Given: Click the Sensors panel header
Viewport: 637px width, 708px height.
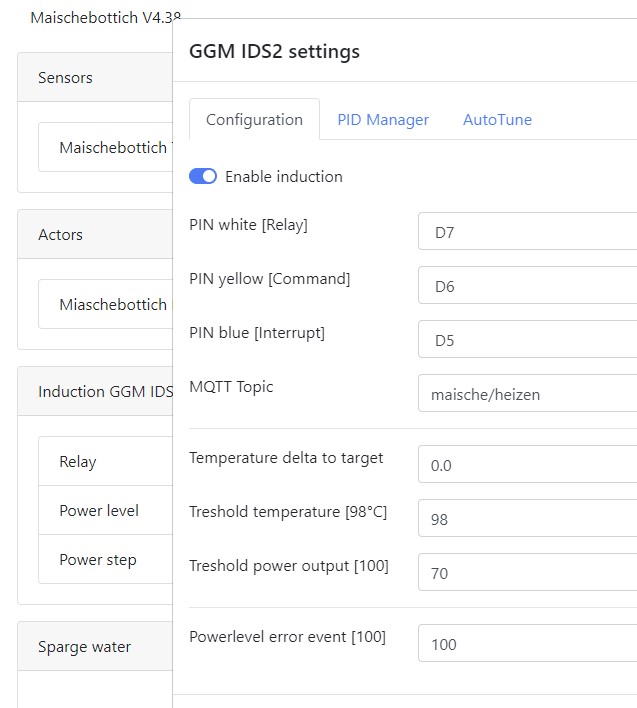Looking at the screenshot, I should [95, 78].
